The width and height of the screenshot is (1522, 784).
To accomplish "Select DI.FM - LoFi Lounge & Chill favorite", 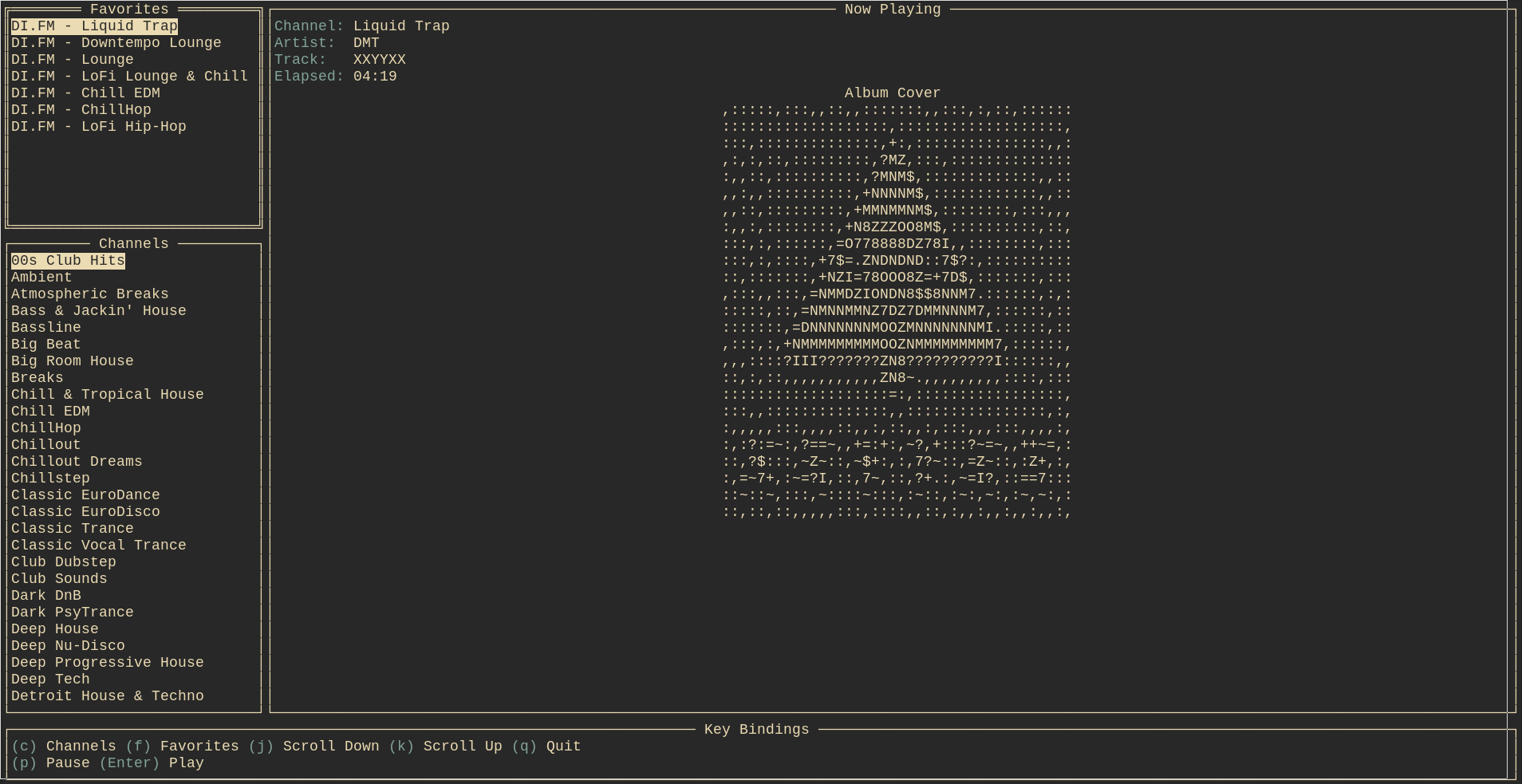I will tap(129, 76).
